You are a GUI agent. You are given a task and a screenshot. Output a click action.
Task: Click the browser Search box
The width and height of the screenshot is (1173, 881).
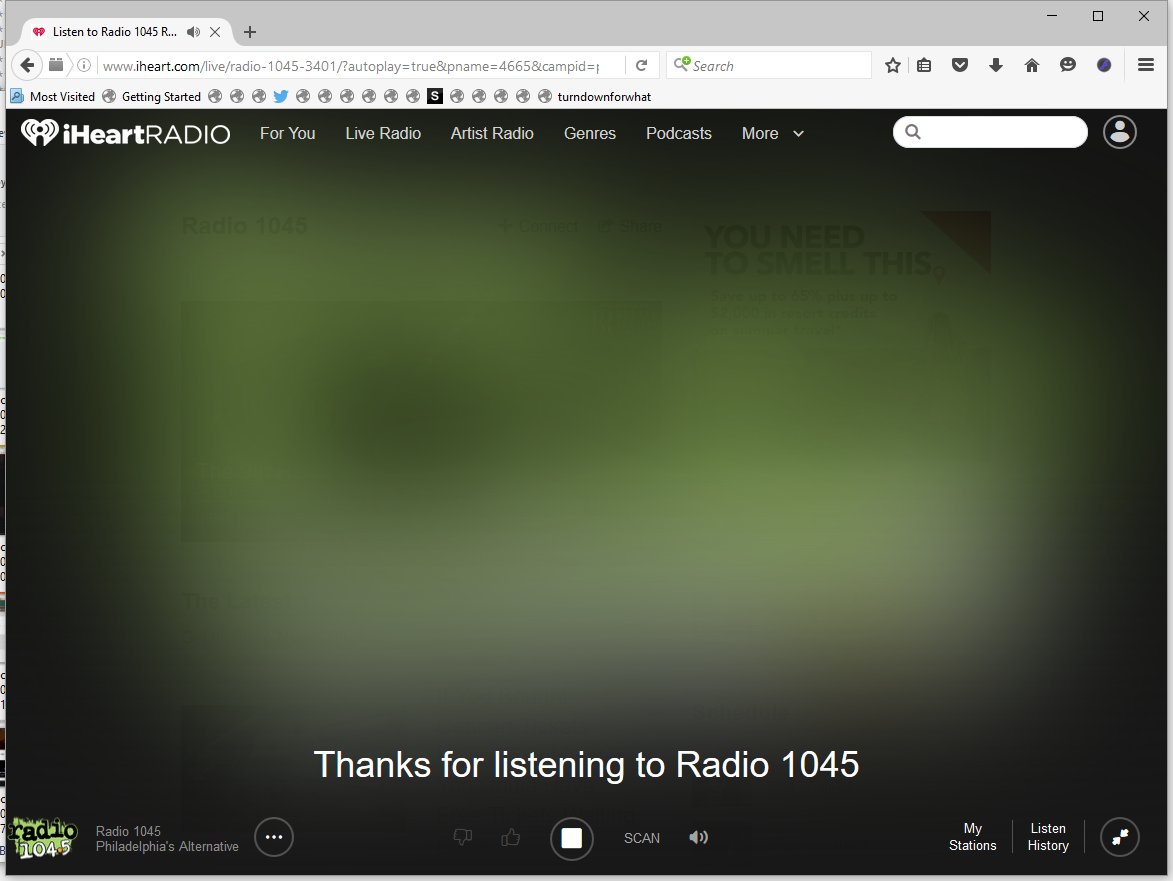(769, 65)
